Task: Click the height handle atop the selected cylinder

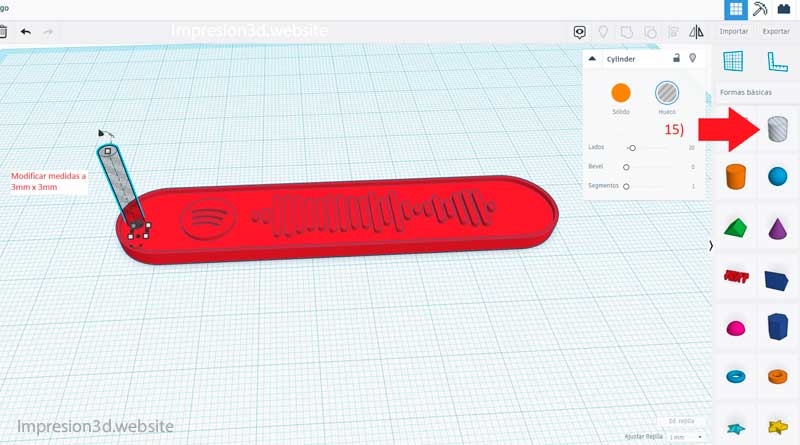Action: 108,151
